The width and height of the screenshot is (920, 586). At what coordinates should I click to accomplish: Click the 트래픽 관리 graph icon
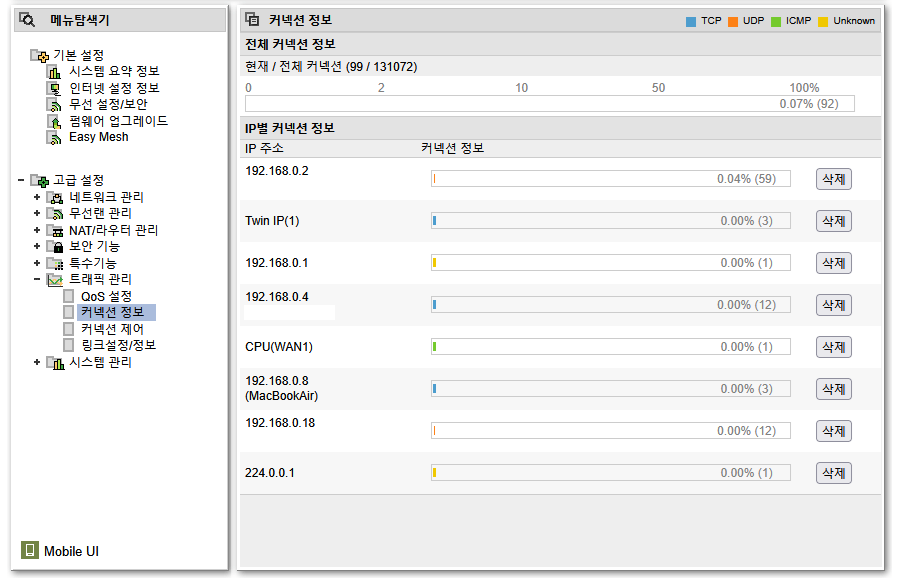point(55,280)
